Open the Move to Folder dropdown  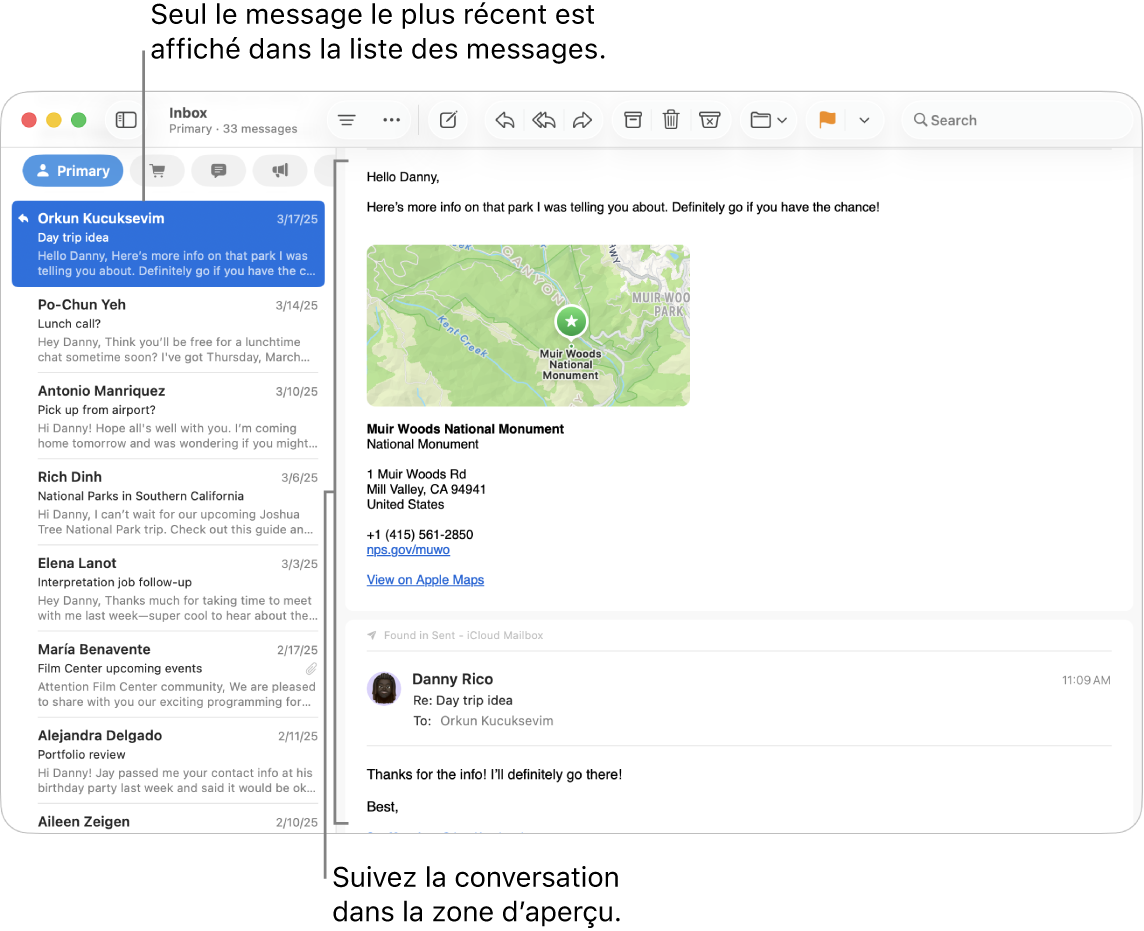768,119
